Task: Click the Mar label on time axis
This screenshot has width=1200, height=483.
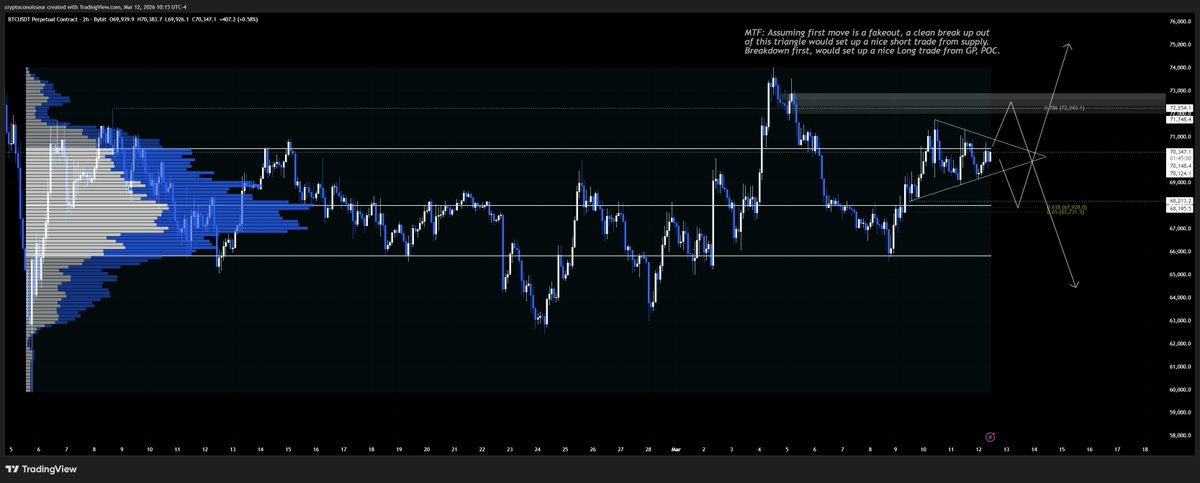Action: pyautogui.click(x=677, y=450)
